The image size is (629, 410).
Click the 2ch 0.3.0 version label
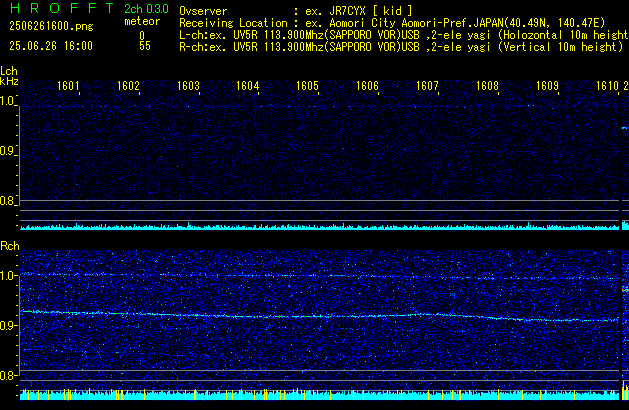coord(146,9)
